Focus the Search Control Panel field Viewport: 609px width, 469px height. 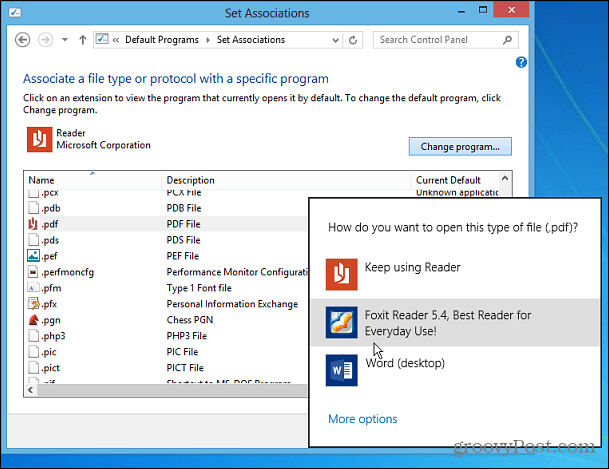[445, 40]
